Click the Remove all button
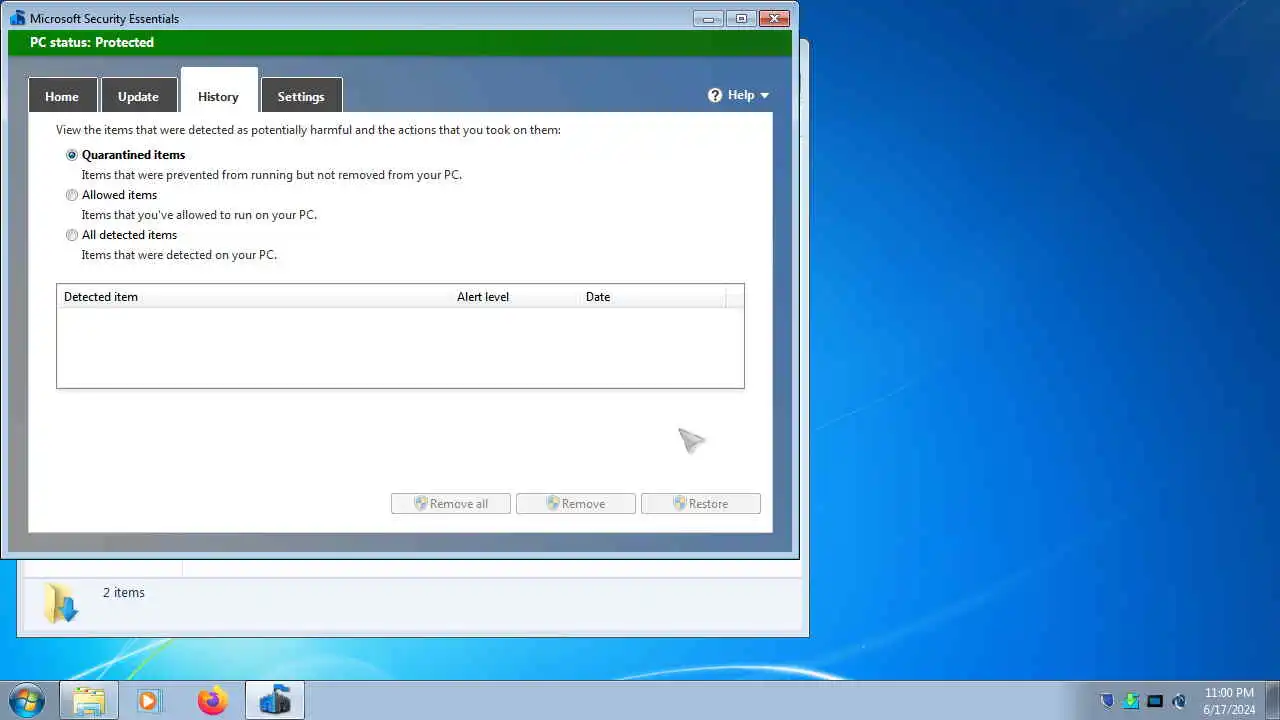 (451, 503)
